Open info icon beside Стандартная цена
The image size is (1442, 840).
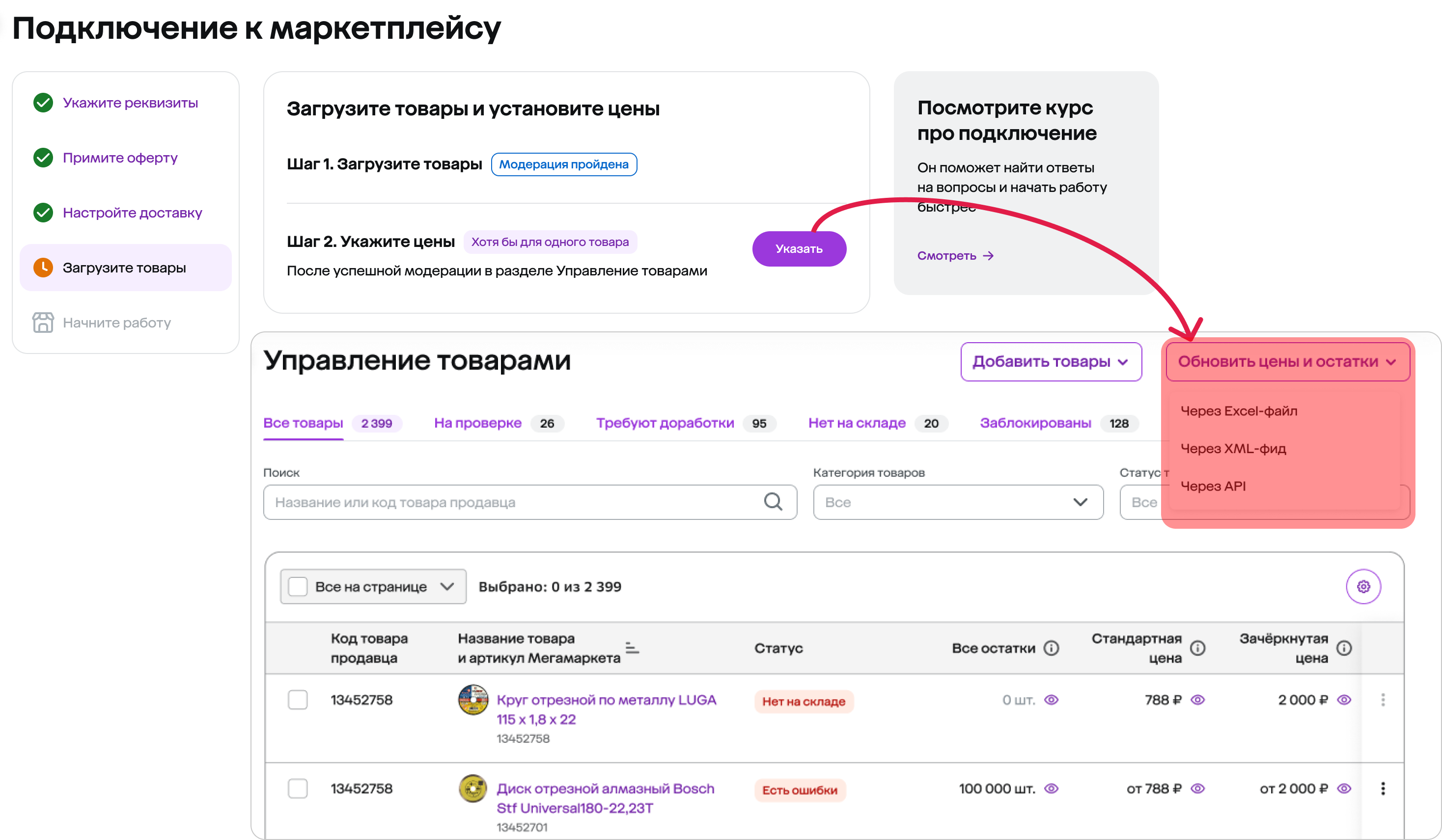(x=1198, y=648)
